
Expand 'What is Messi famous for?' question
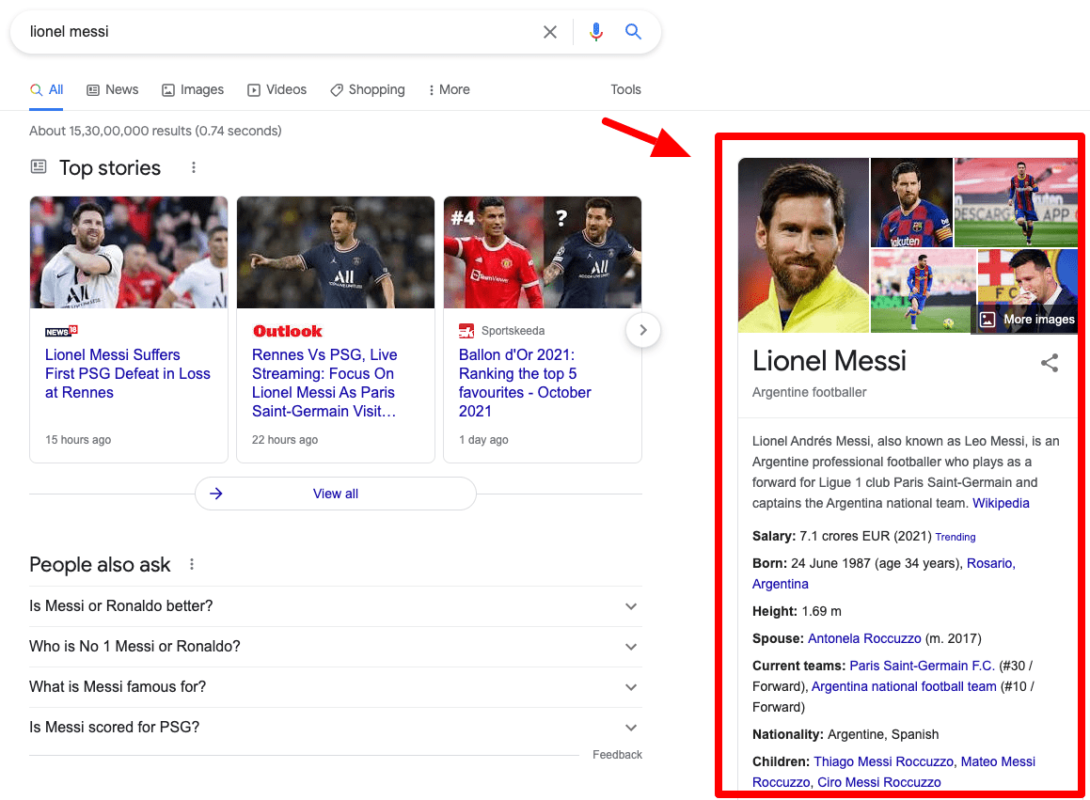[x=336, y=687]
